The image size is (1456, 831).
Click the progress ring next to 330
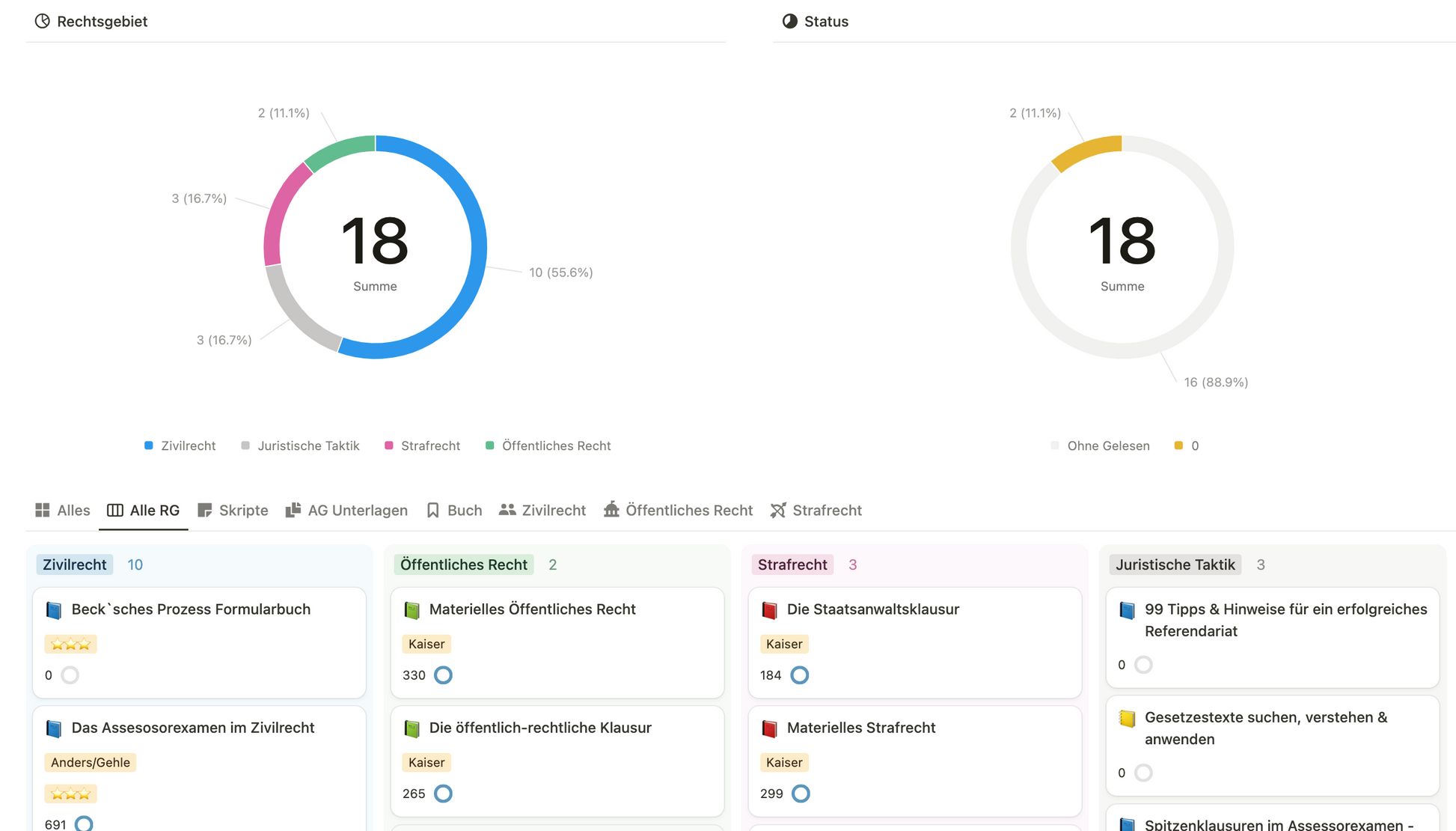[x=443, y=675]
